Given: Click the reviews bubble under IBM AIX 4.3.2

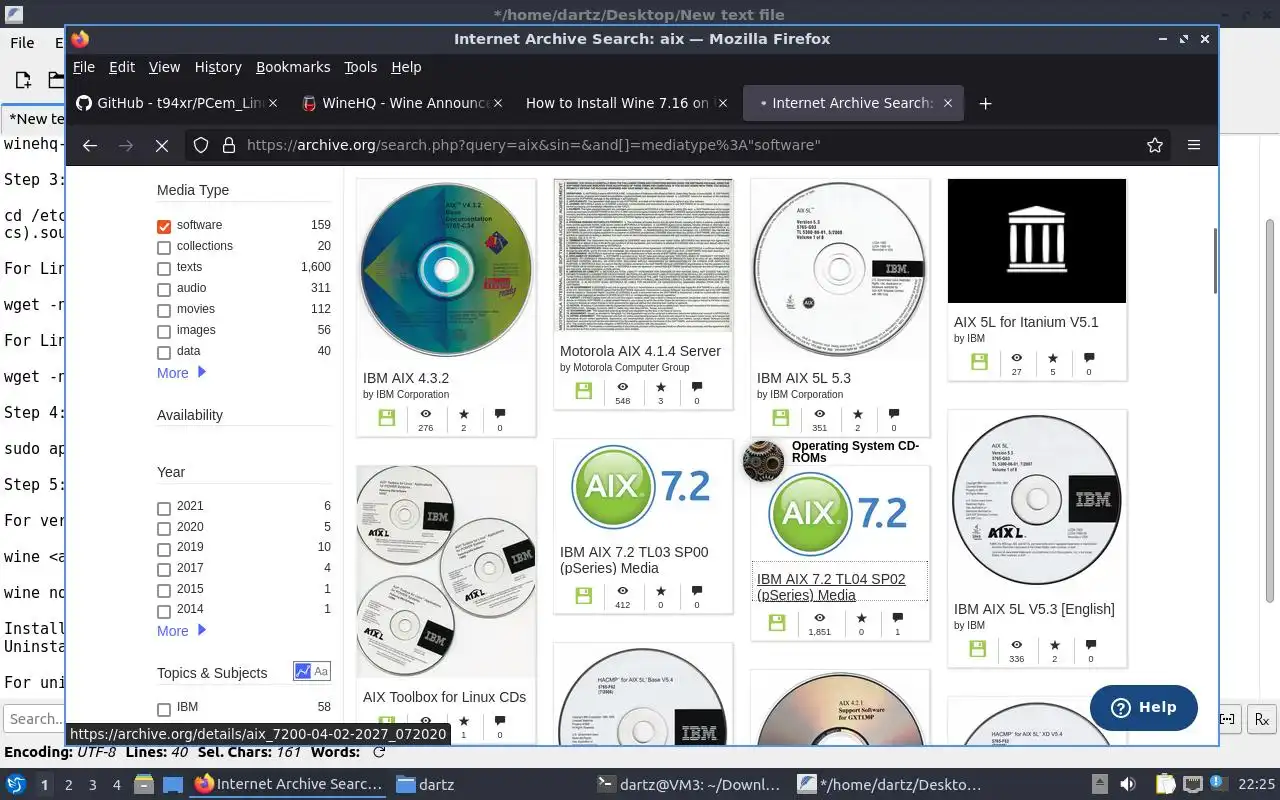Looking at the screenshot, I should 500,414.
